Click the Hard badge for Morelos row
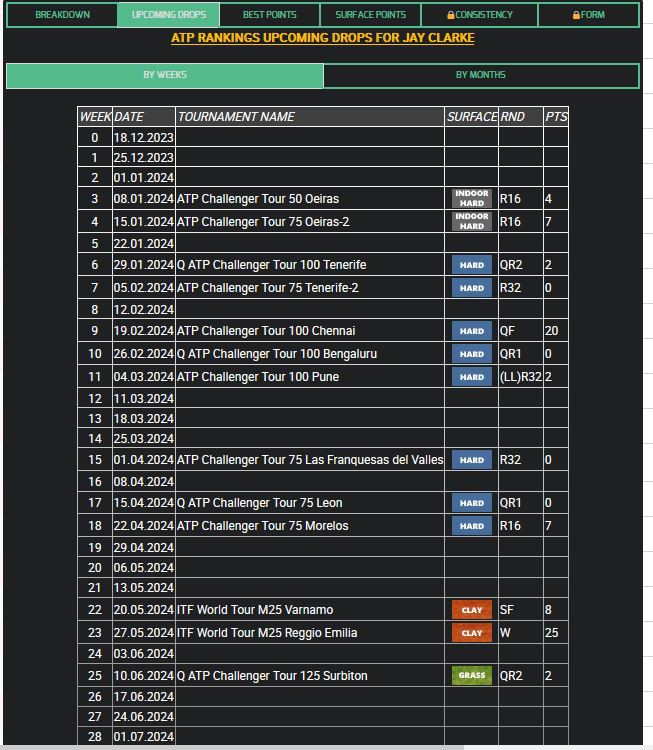 coord(472,526)
